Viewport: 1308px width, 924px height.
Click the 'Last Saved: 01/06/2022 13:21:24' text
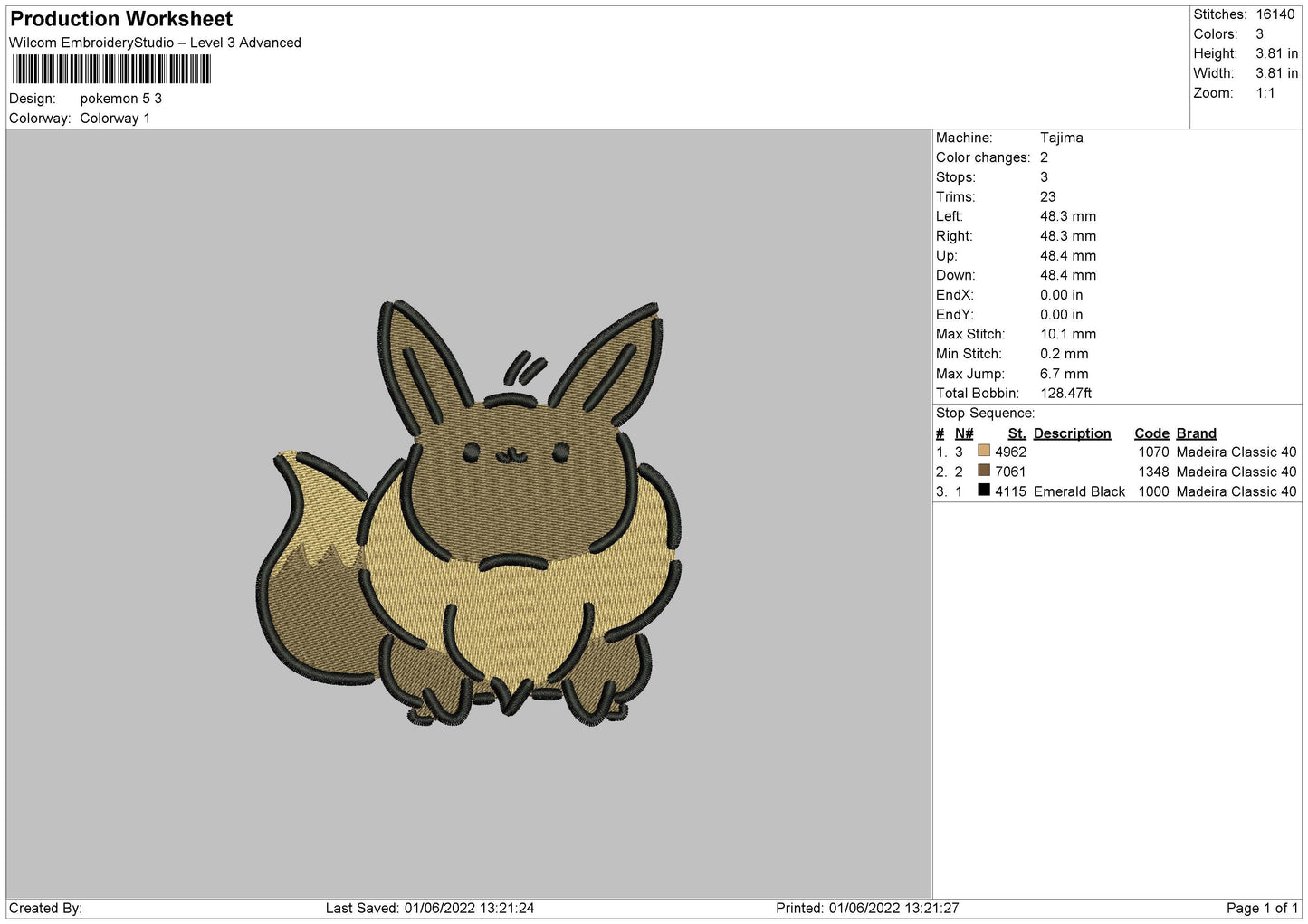tap(430, 909)
